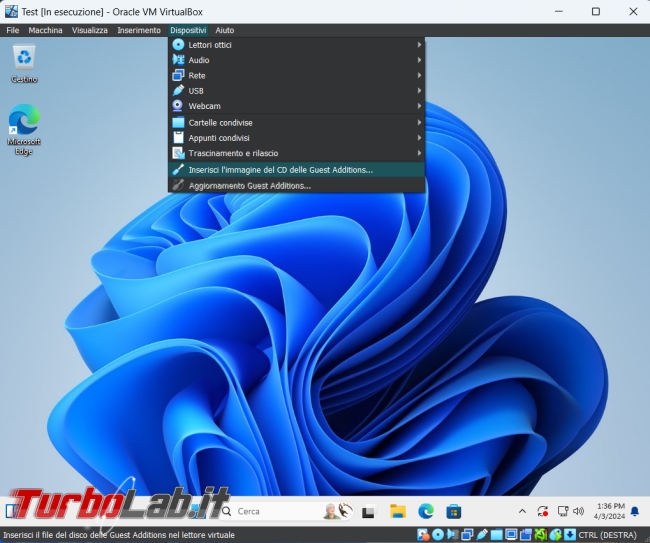Screen dimensions: 650x543
Task: Click the greyed icon beside Aggiornamento Guest Additions
Action: 178,185
